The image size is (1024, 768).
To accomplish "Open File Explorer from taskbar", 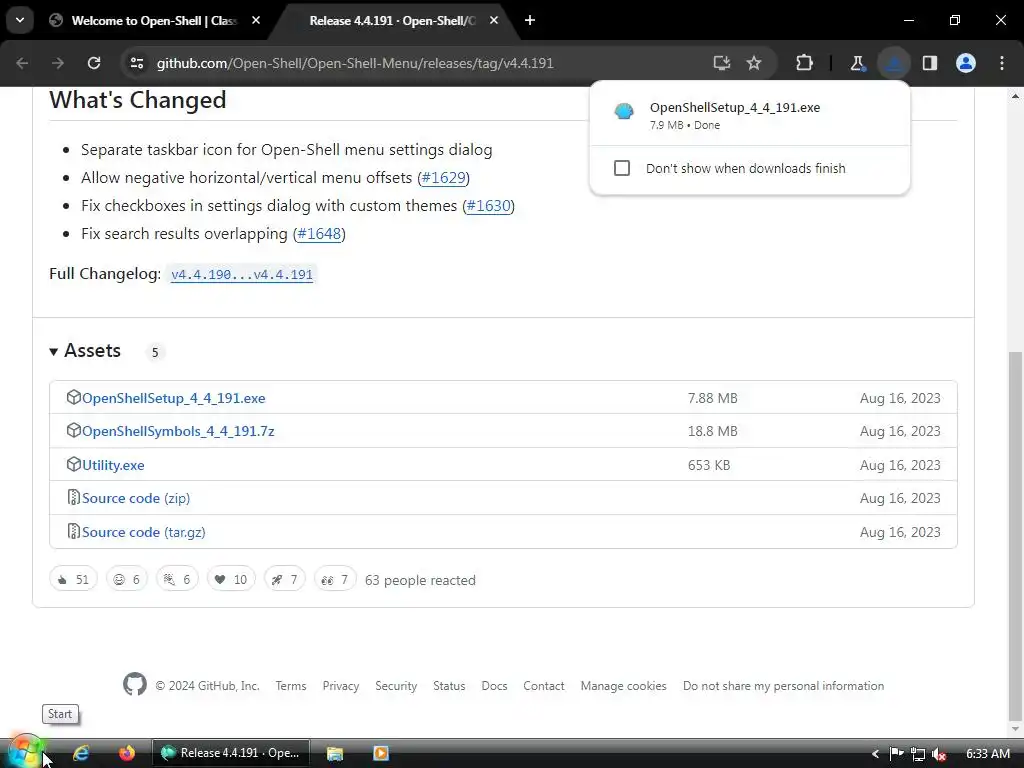I will pyautogui.click(x=335, y=753).
